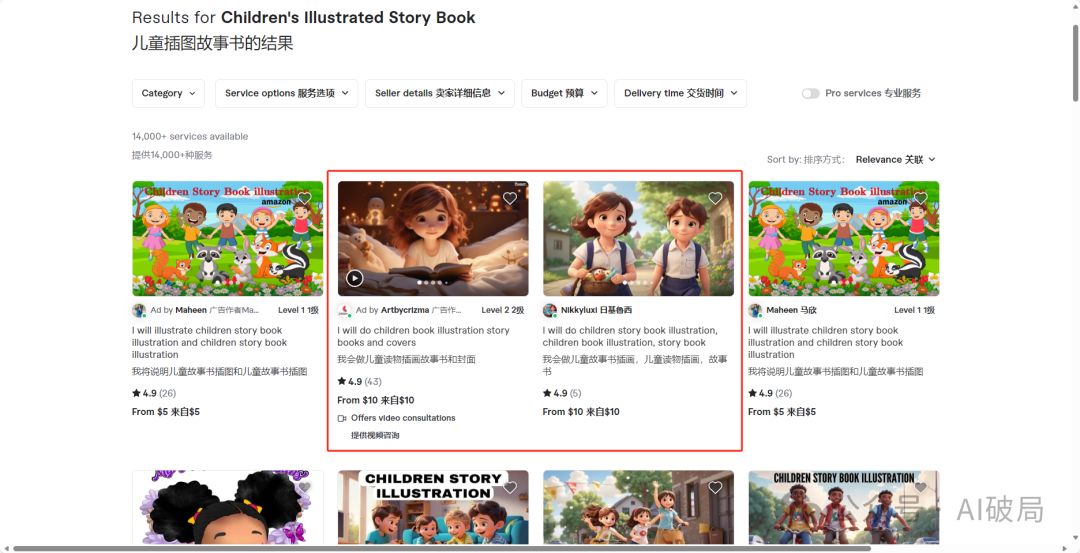This screenshot has width=1080, height=553.
Task: Favorite the bottom-row gig with kids cycling past houses
Action: (x=715, y=488)
